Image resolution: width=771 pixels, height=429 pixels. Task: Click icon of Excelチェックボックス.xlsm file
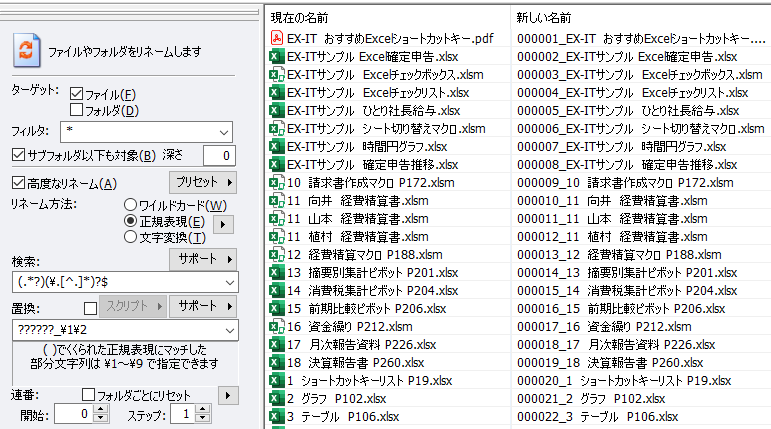coord(277,74)
